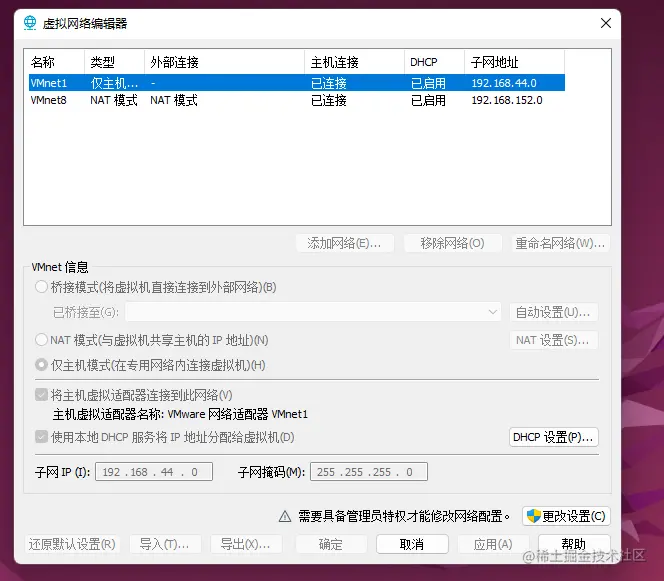
Task: Click the 应用(A) button
Action: (x=493, y=544)
